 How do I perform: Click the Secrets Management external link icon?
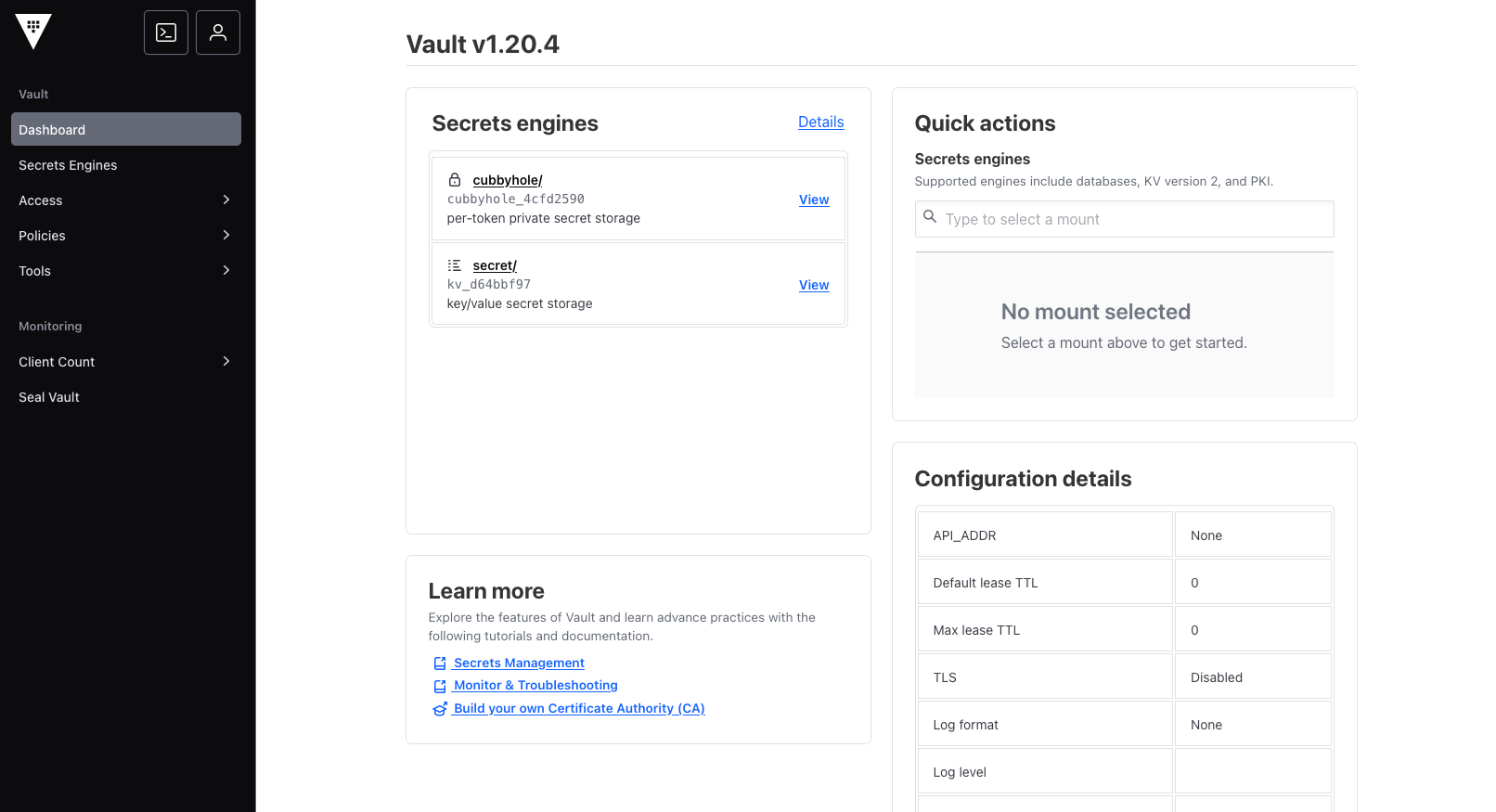440,664
